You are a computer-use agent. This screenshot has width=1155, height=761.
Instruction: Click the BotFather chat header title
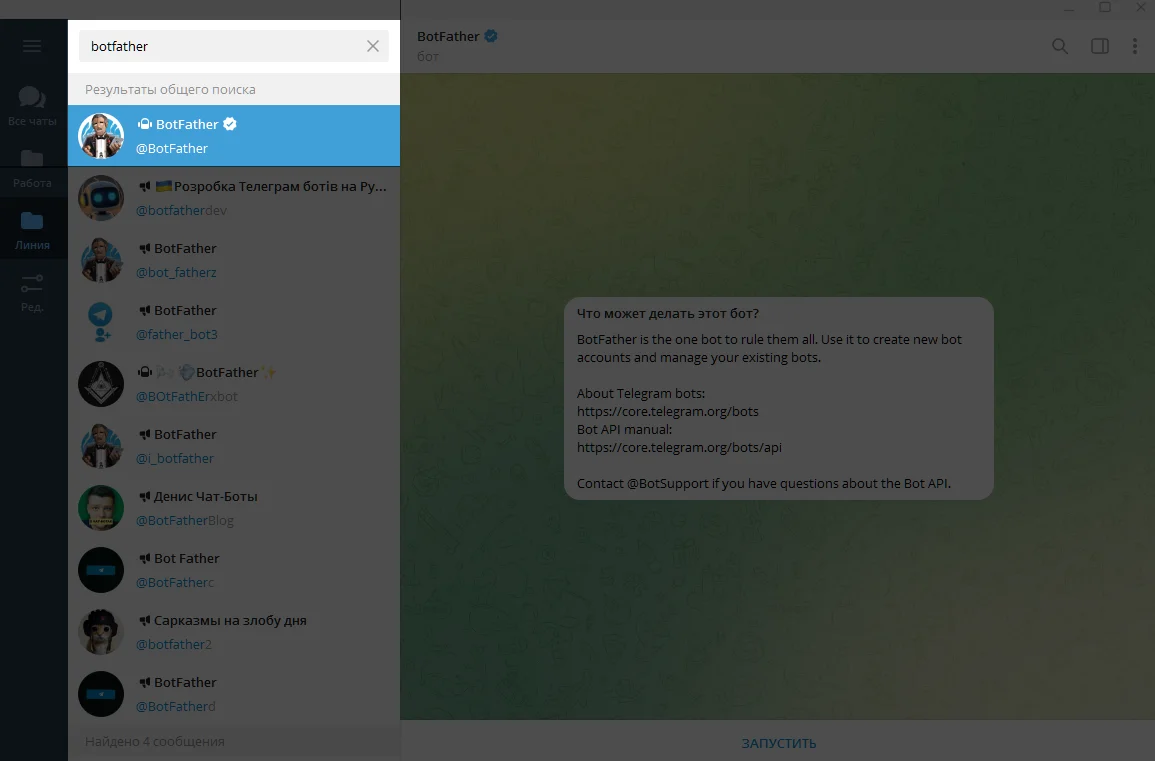tap(448, 37)
